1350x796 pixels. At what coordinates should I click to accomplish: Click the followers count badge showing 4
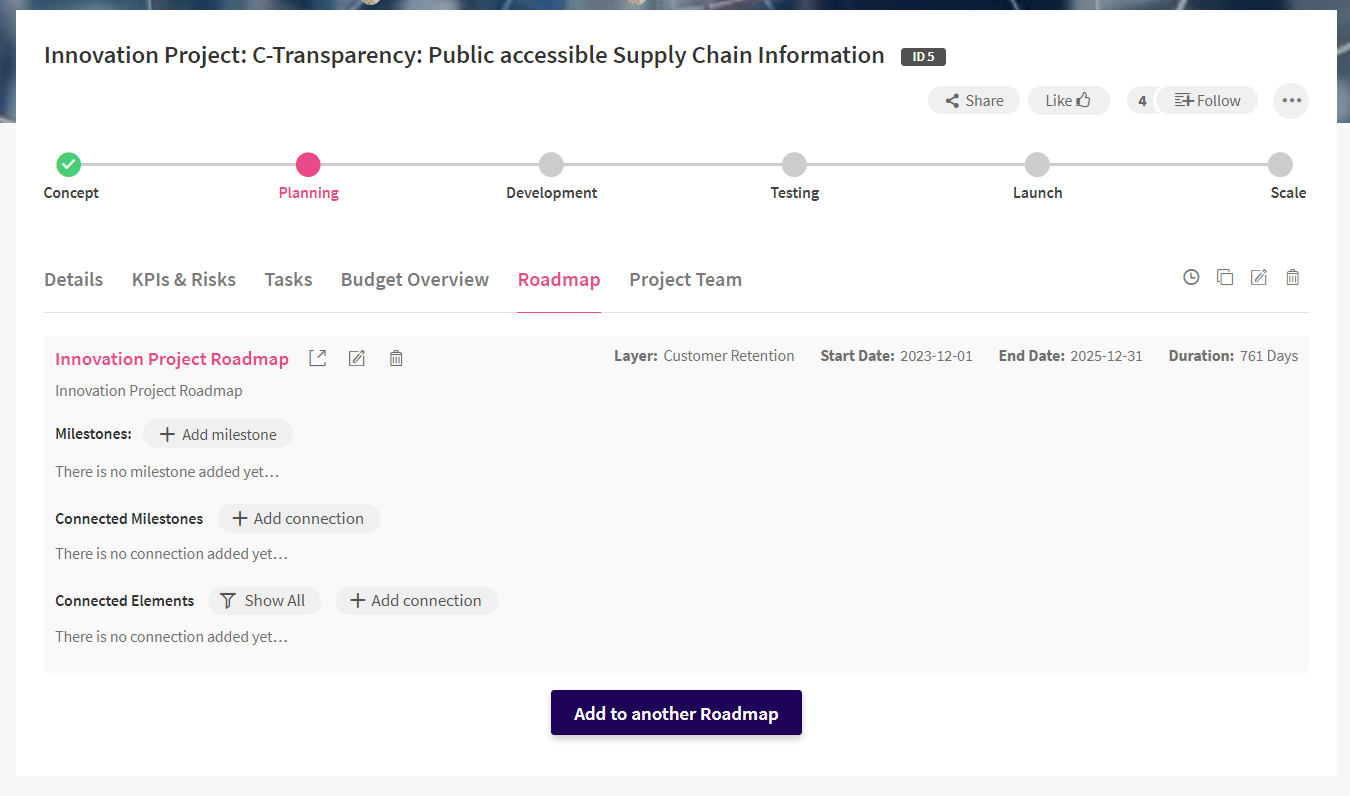click(1142, 100)
